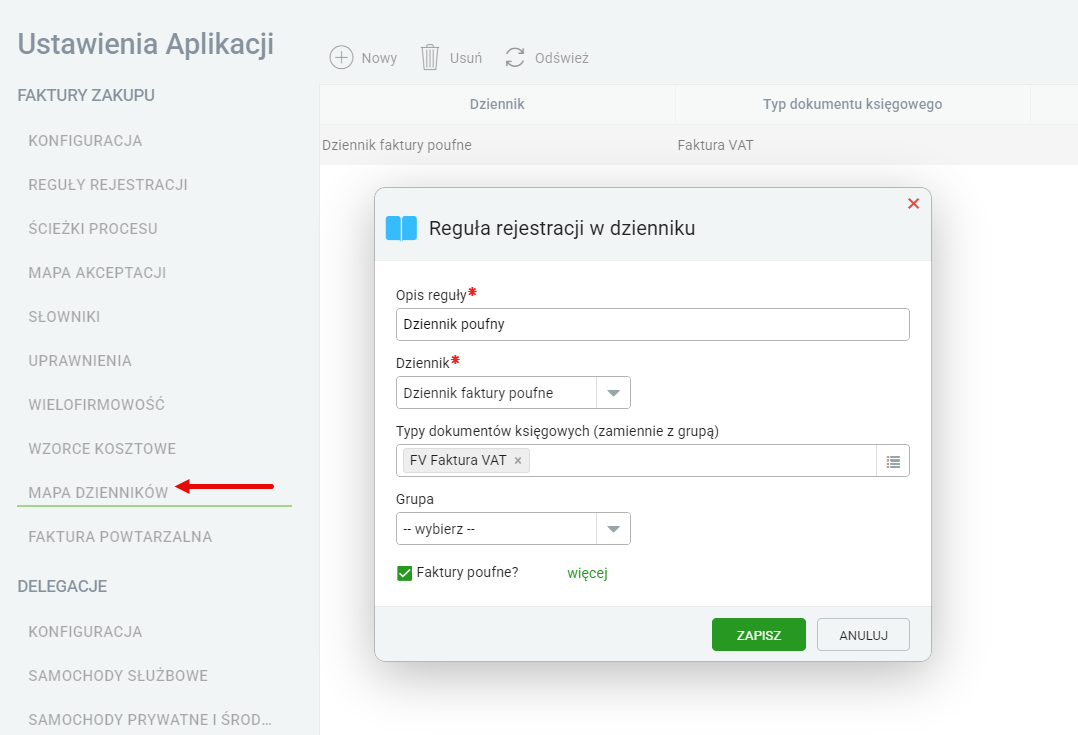
Task: Open Samochody służbowe
Action: (x=118, y=676)
